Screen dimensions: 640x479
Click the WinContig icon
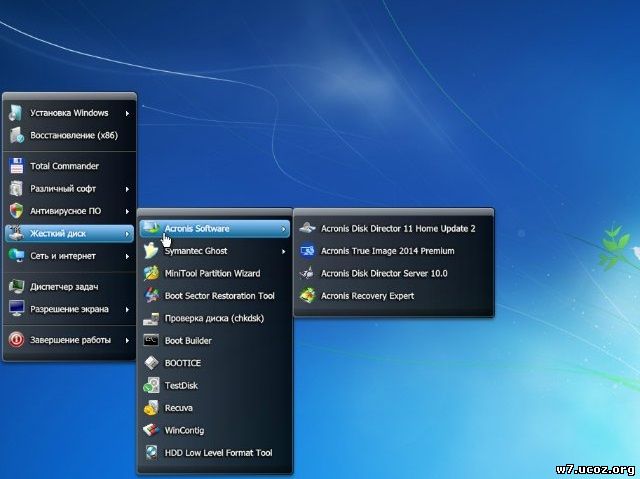point(151,430)
